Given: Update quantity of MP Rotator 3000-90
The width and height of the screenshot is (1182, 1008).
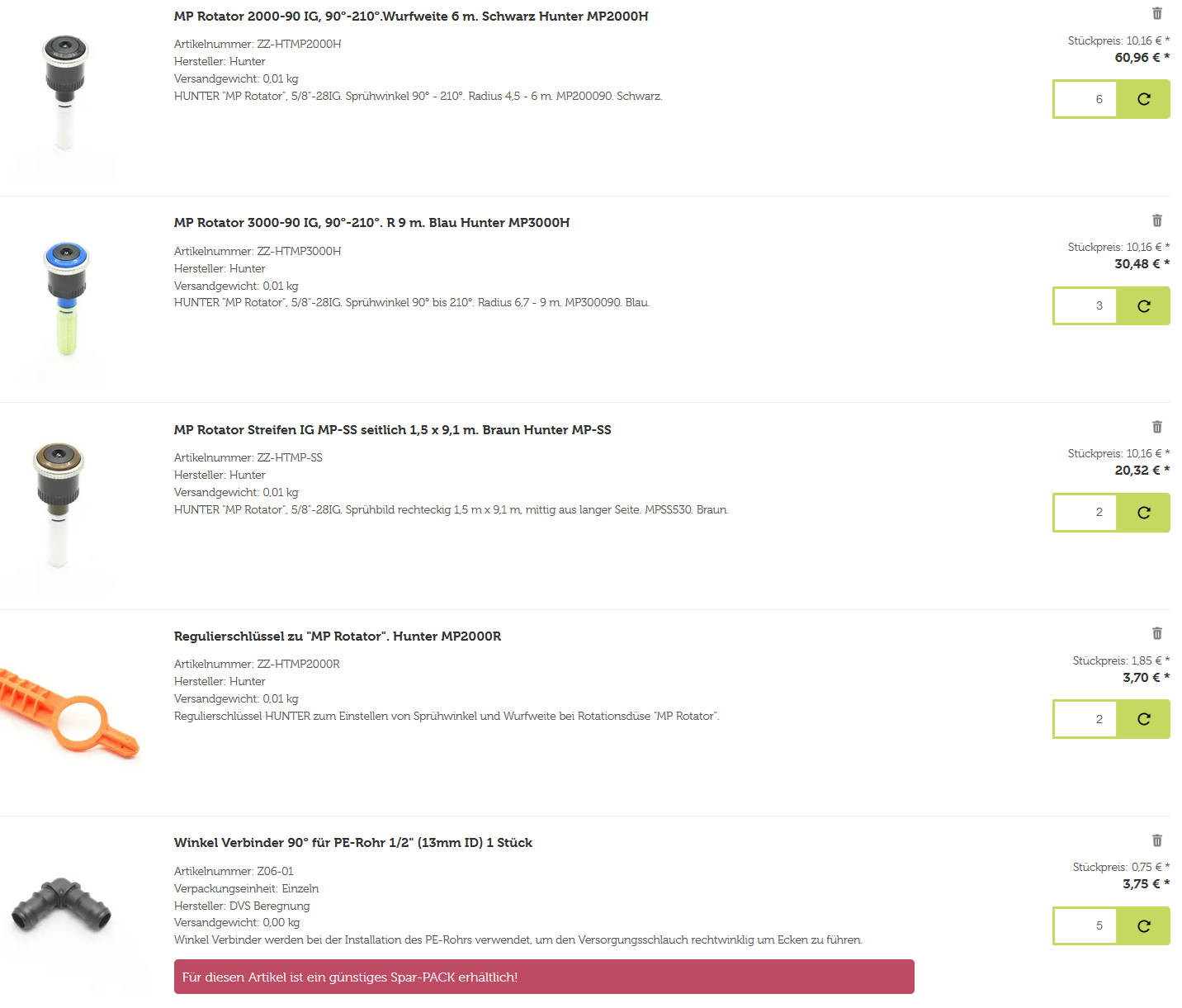Looking at the screenshot, I should tap(1143, 306).
